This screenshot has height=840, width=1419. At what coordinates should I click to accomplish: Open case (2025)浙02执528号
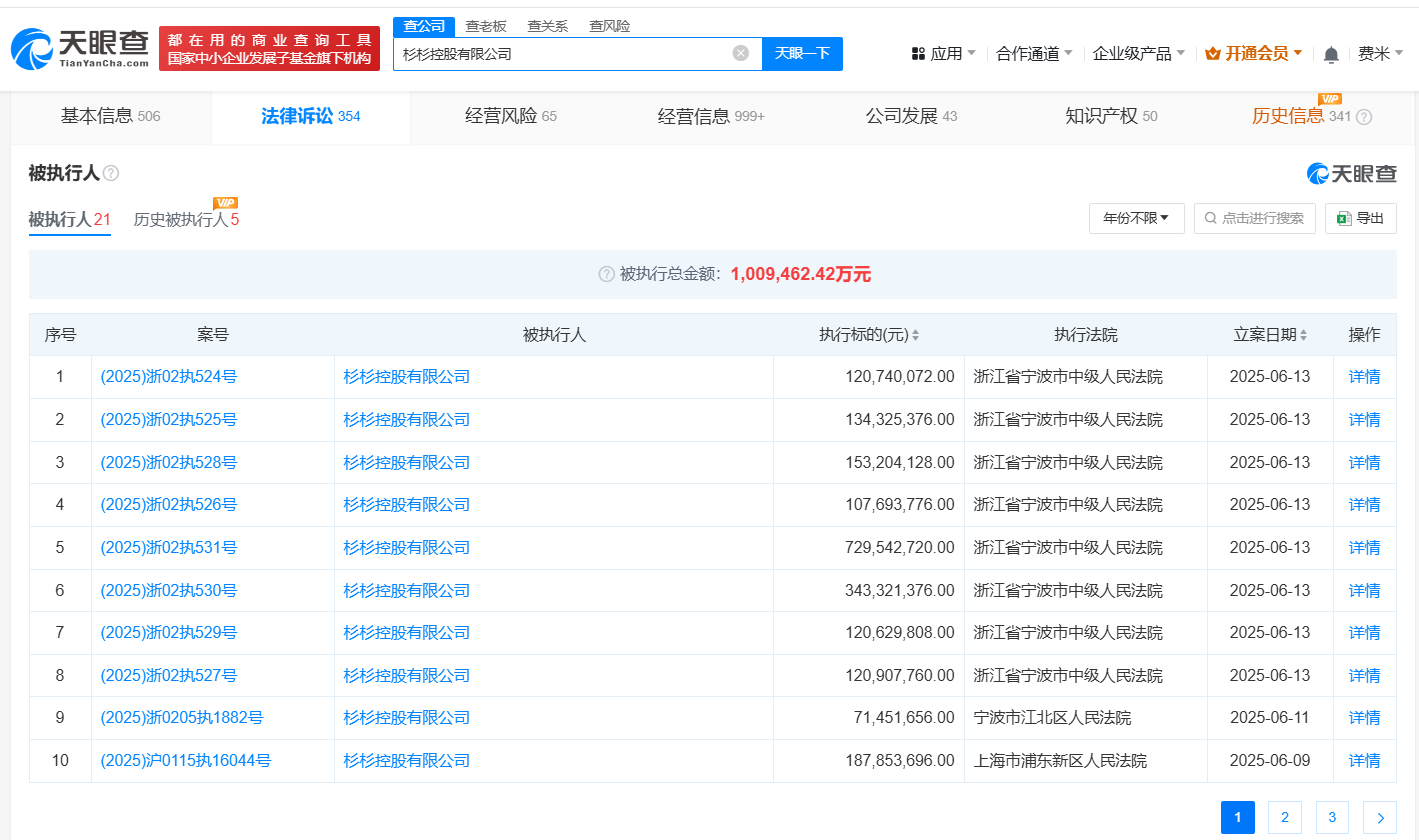[169, 463]
